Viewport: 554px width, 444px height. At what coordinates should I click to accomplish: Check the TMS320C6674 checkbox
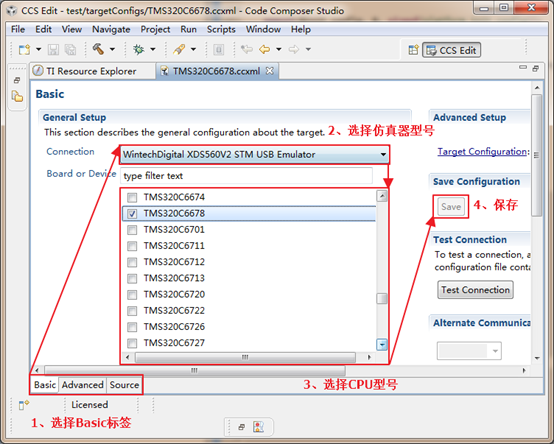[132, 197]
